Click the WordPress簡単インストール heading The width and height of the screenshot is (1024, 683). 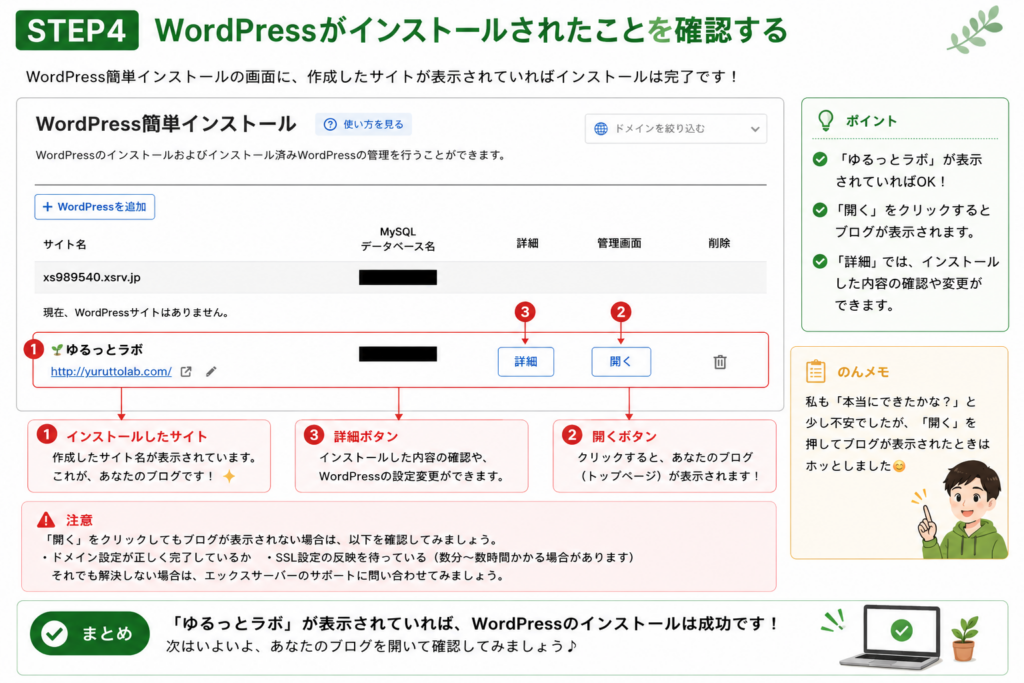[x=166, y=123]
